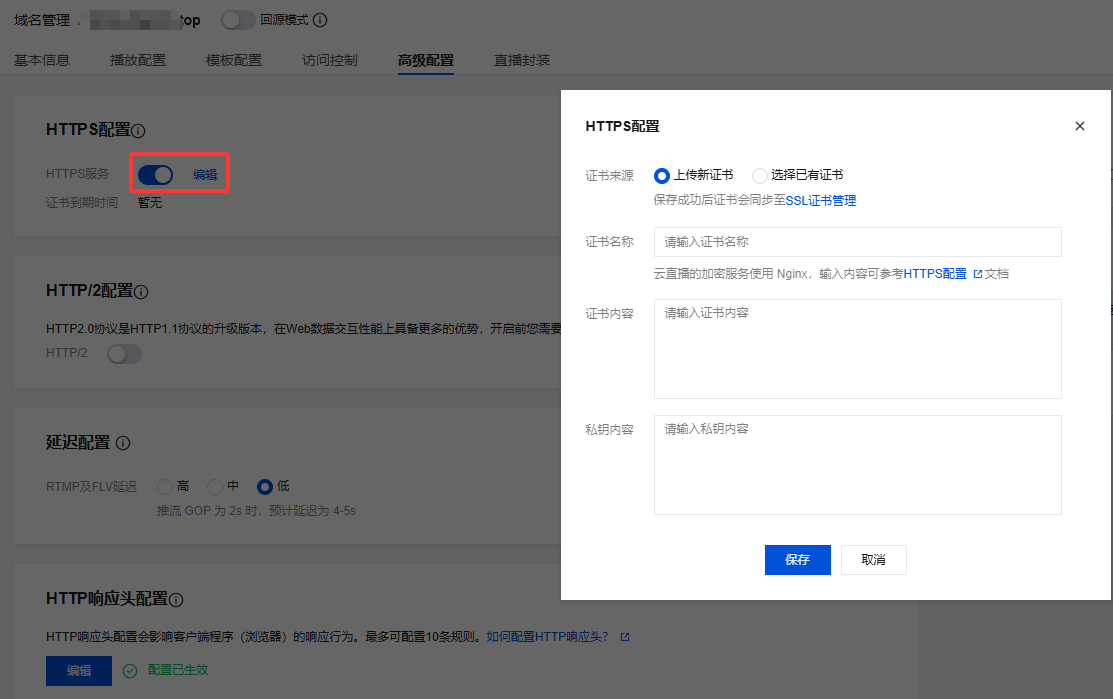Open the 播放配置 tab
Viewport: 1113px width, 699px height.
[138, 60]
